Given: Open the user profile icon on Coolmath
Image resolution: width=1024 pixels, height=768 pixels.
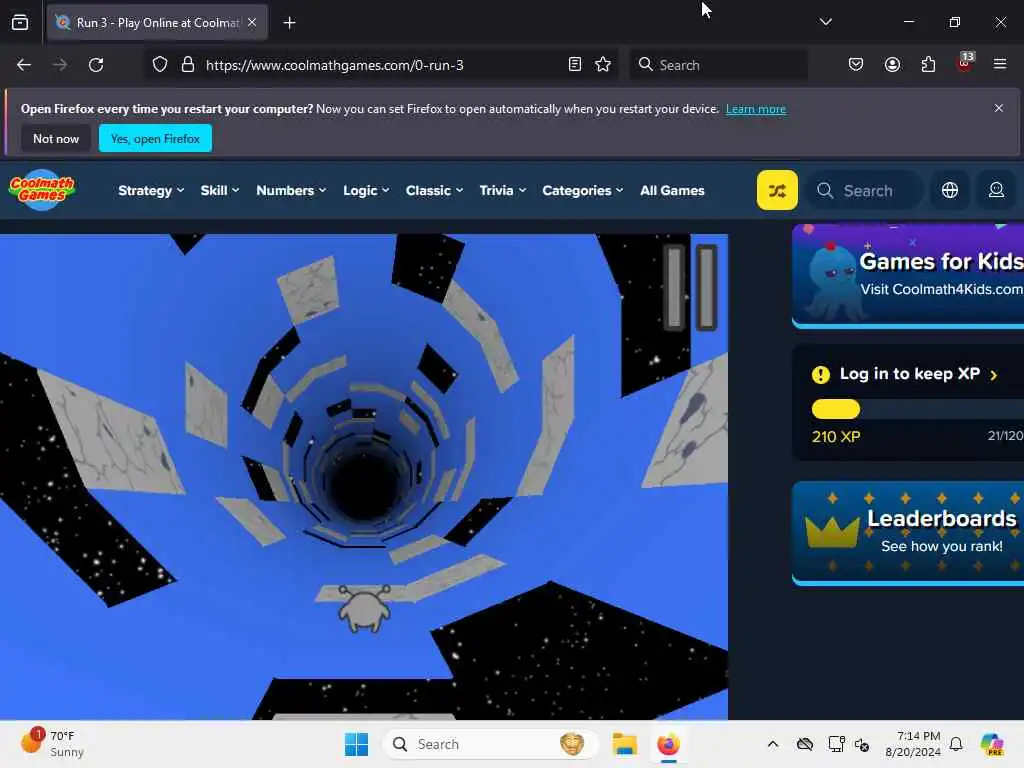Looking at the screenshot, I should 996,190.
